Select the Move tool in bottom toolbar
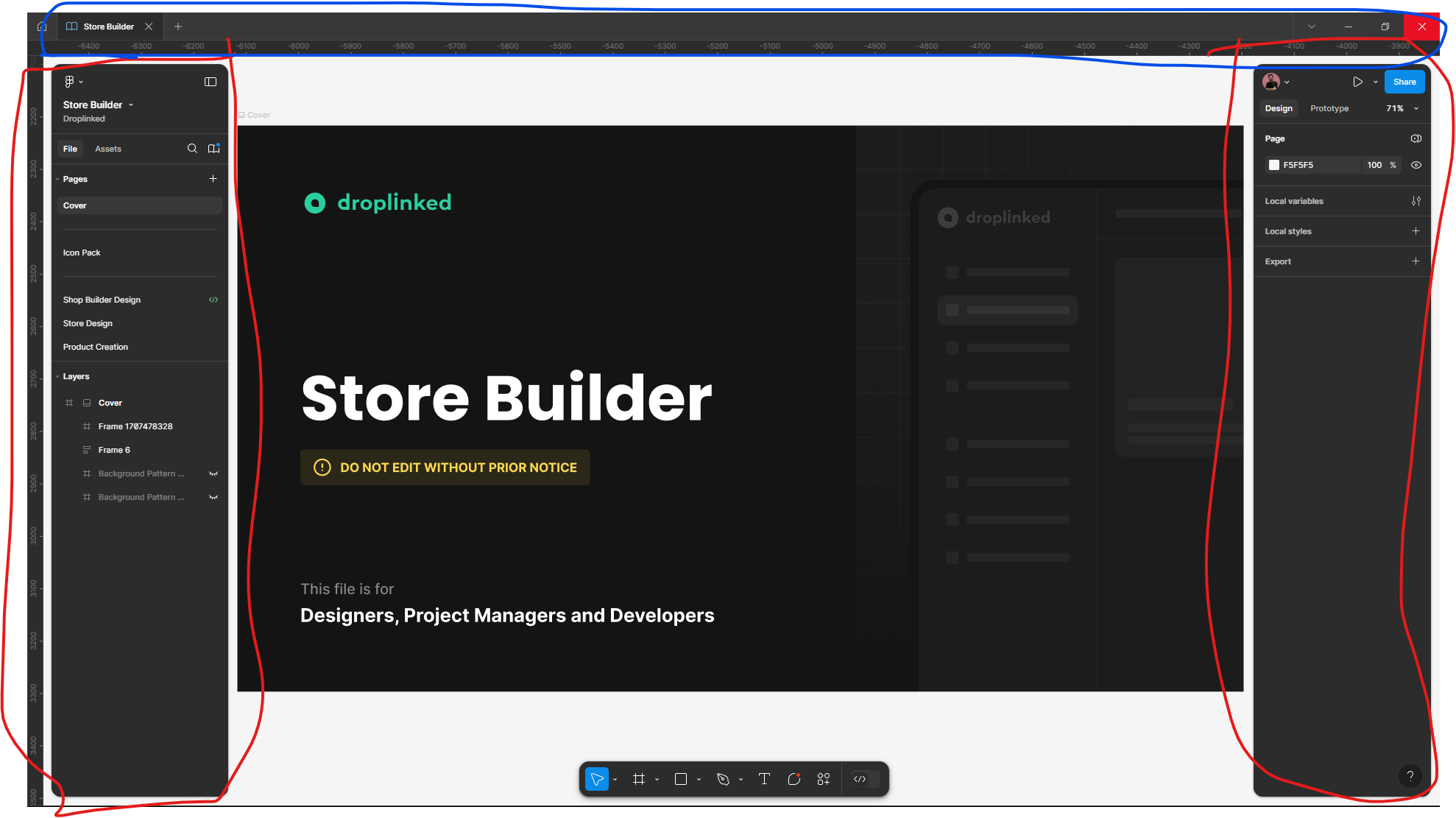 (597, 779)
